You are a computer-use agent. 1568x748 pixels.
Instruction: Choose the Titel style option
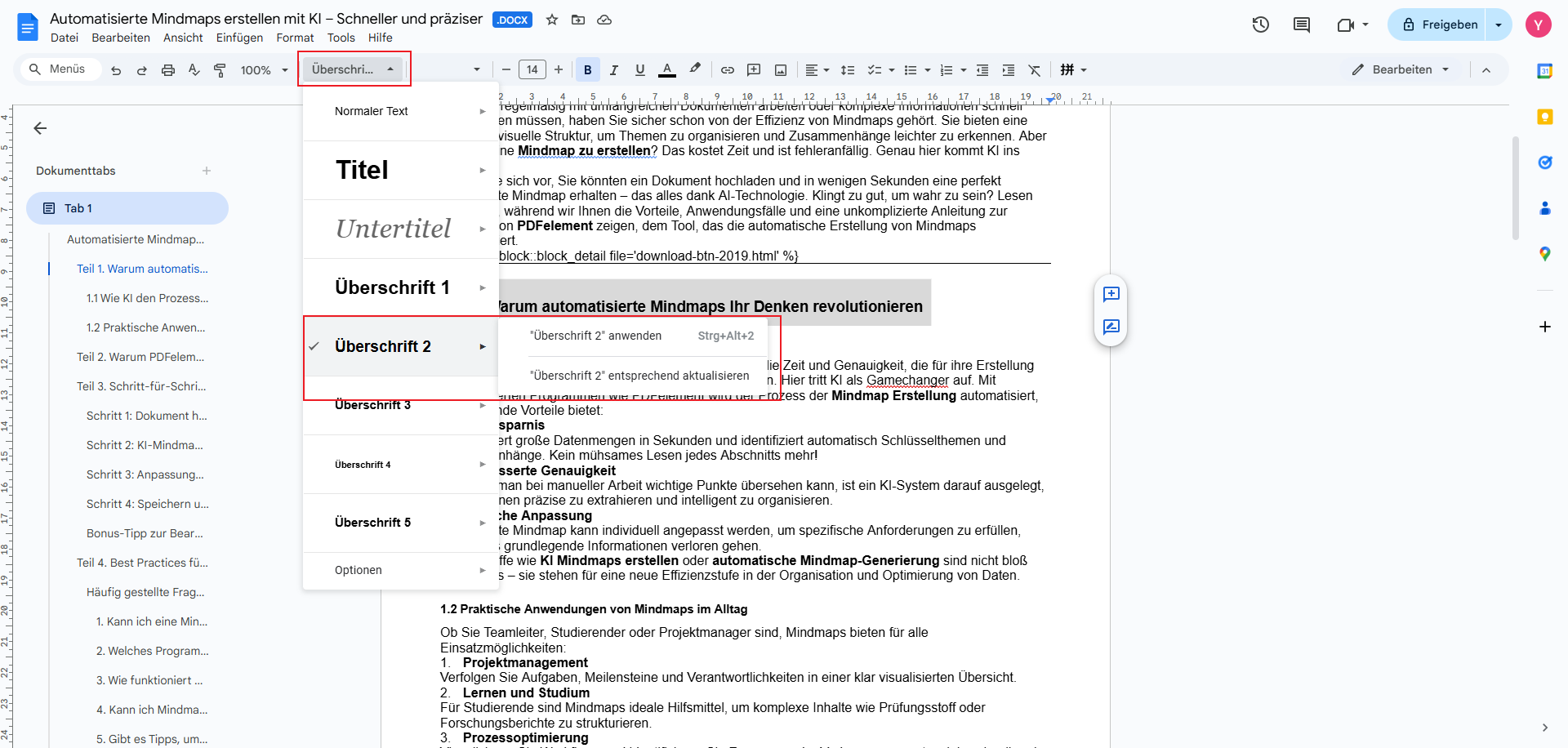coord(401,170)
